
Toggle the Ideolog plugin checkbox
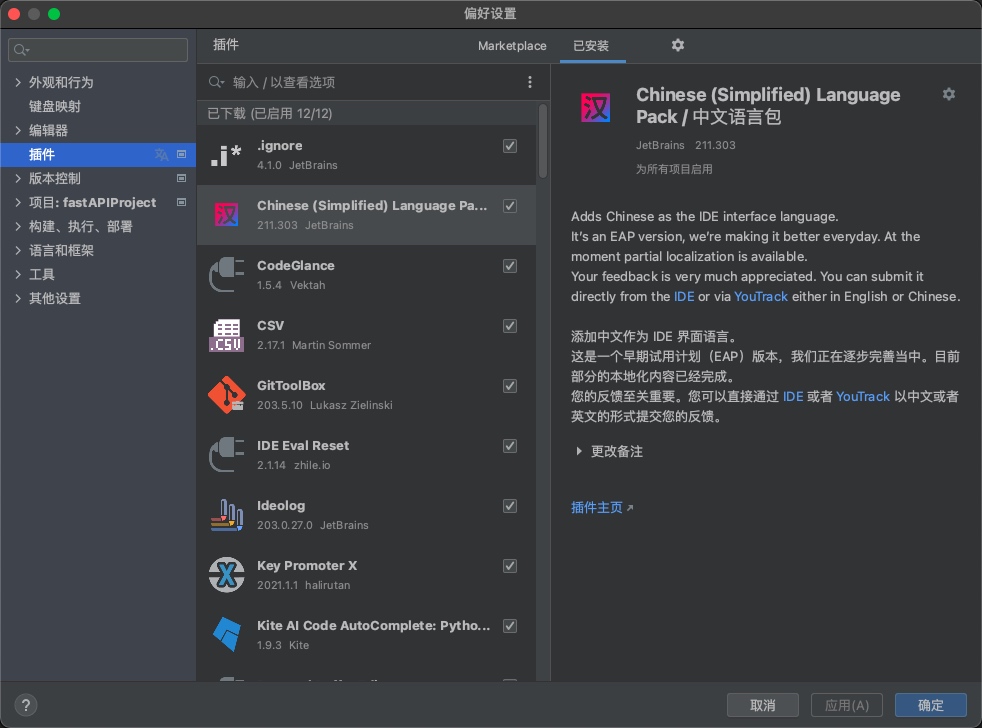[x=510, y=506]
